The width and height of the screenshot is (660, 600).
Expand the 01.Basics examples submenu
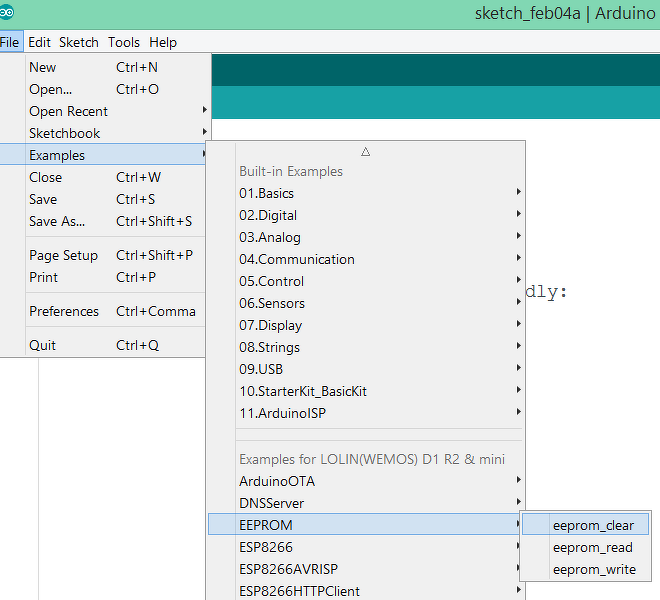coord(366,193)
